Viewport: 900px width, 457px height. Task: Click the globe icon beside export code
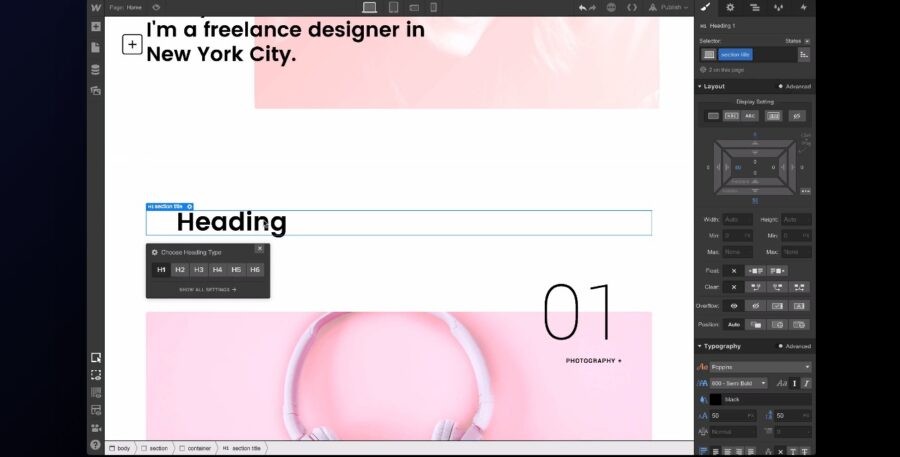coord(611,7)
